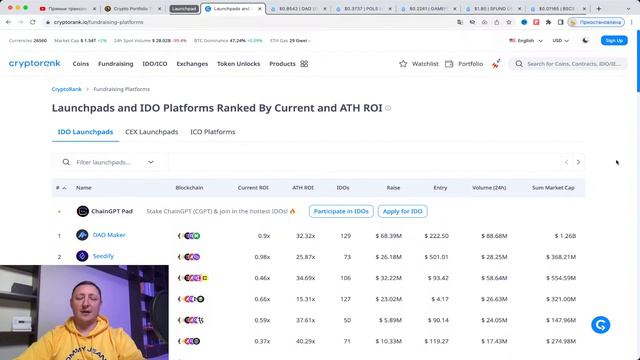This screenshot has height=360, width=640.
Task: Click the bookmark star in address bar
Action: tap(509, 22)
